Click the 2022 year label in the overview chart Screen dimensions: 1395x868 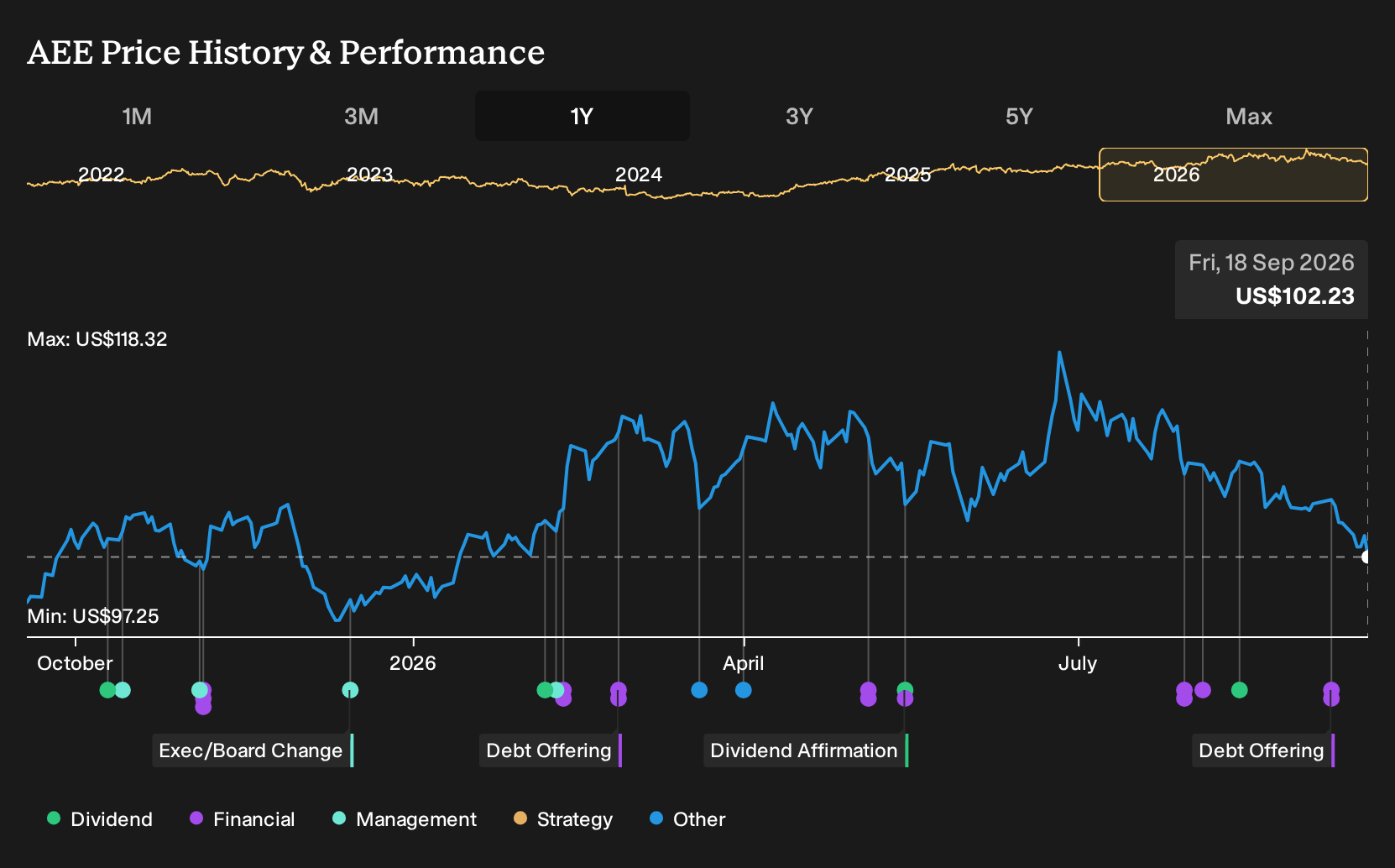(x=101, y=175)
